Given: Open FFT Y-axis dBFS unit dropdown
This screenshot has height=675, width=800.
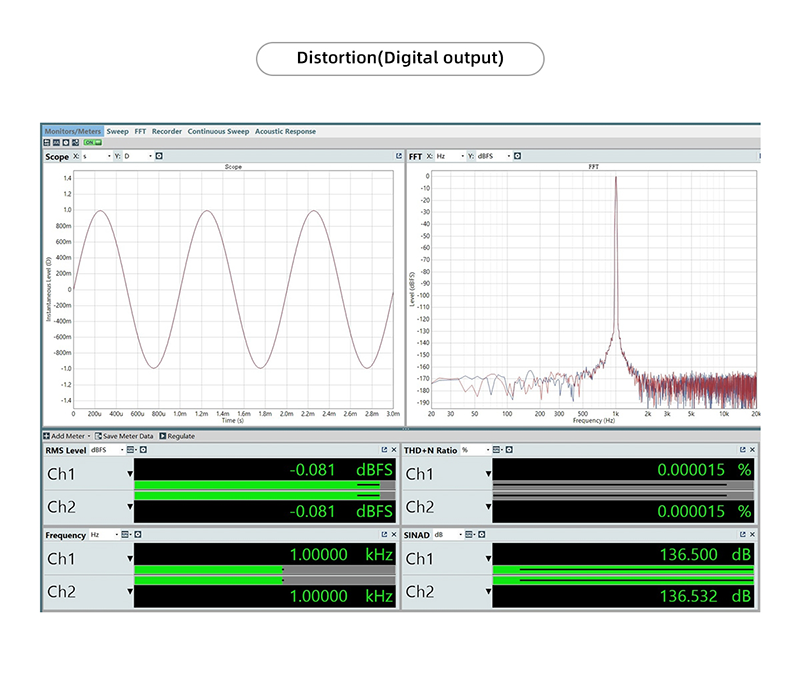Looking at the screenshot, I should tap(496, 156).
